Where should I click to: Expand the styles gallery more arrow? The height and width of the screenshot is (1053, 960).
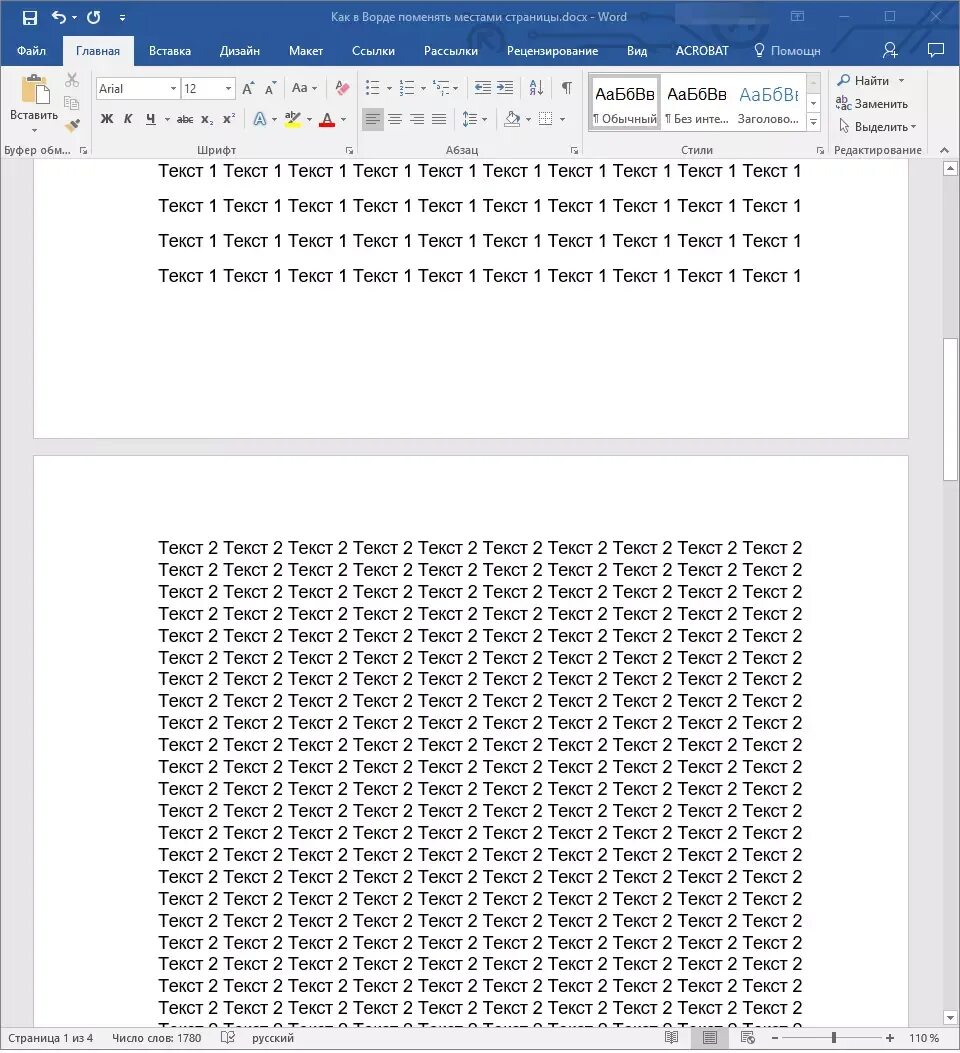(814, 122)
